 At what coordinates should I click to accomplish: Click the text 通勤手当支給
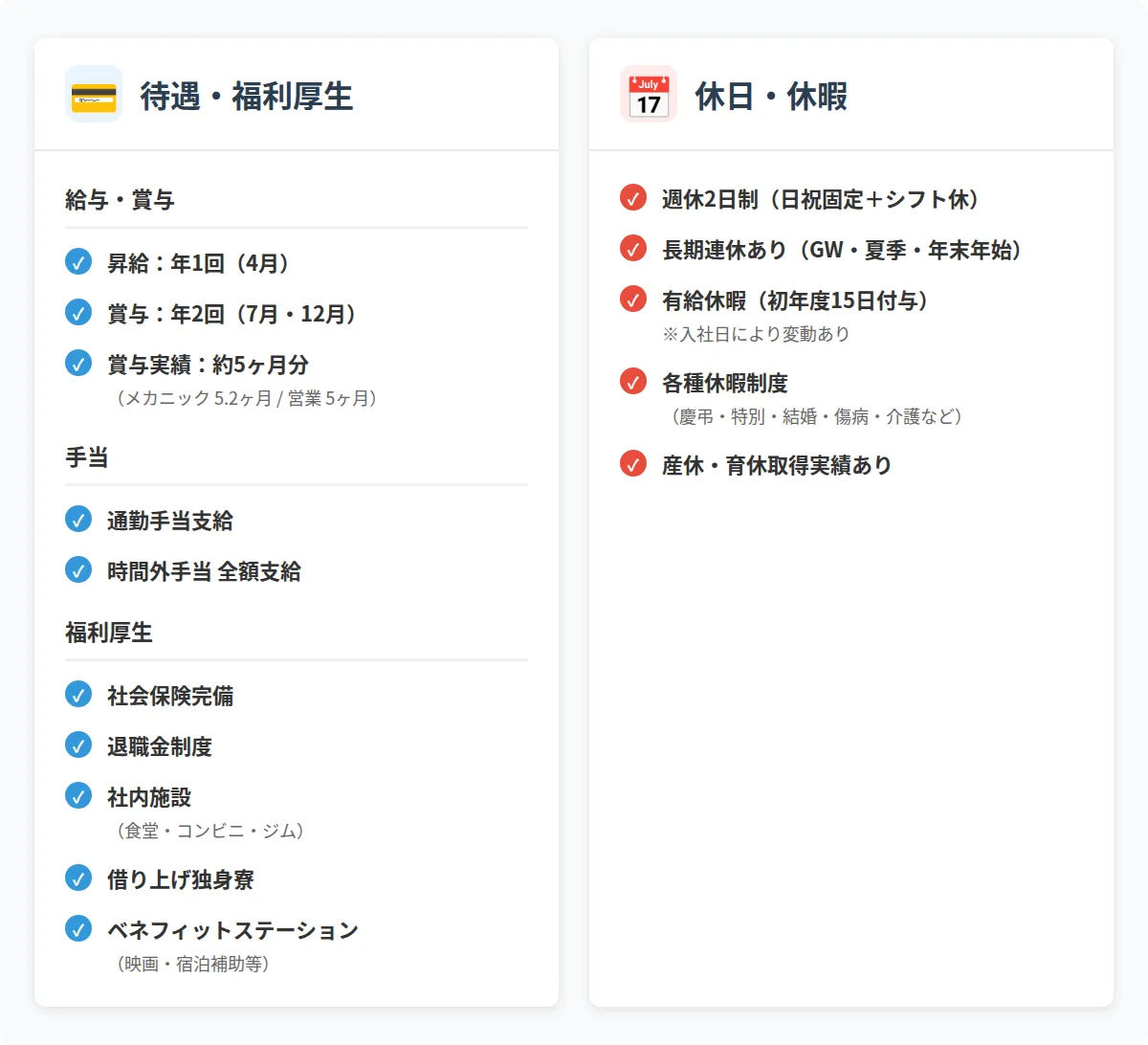coord(170,521)
